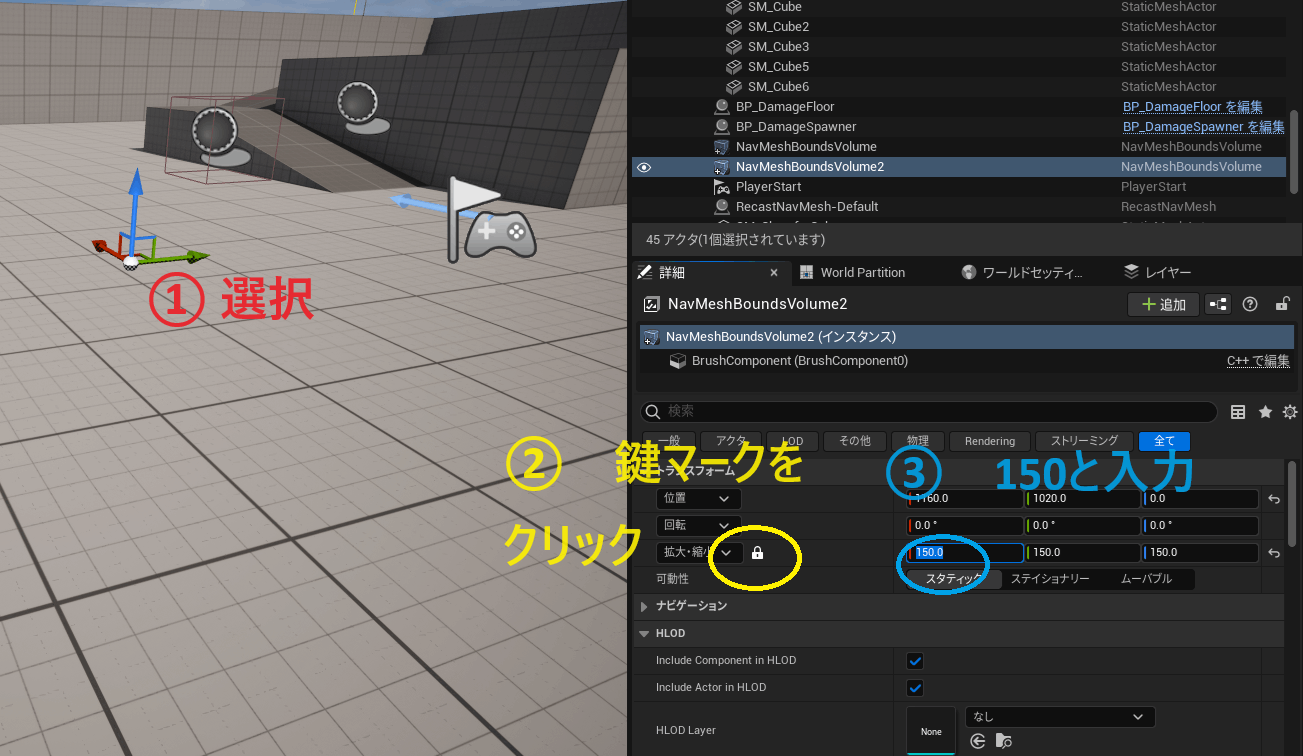Click the mesh icon beside SM_Cube3
The image size is (1303, 756).
pyautogui.click(x=733, y=47)
